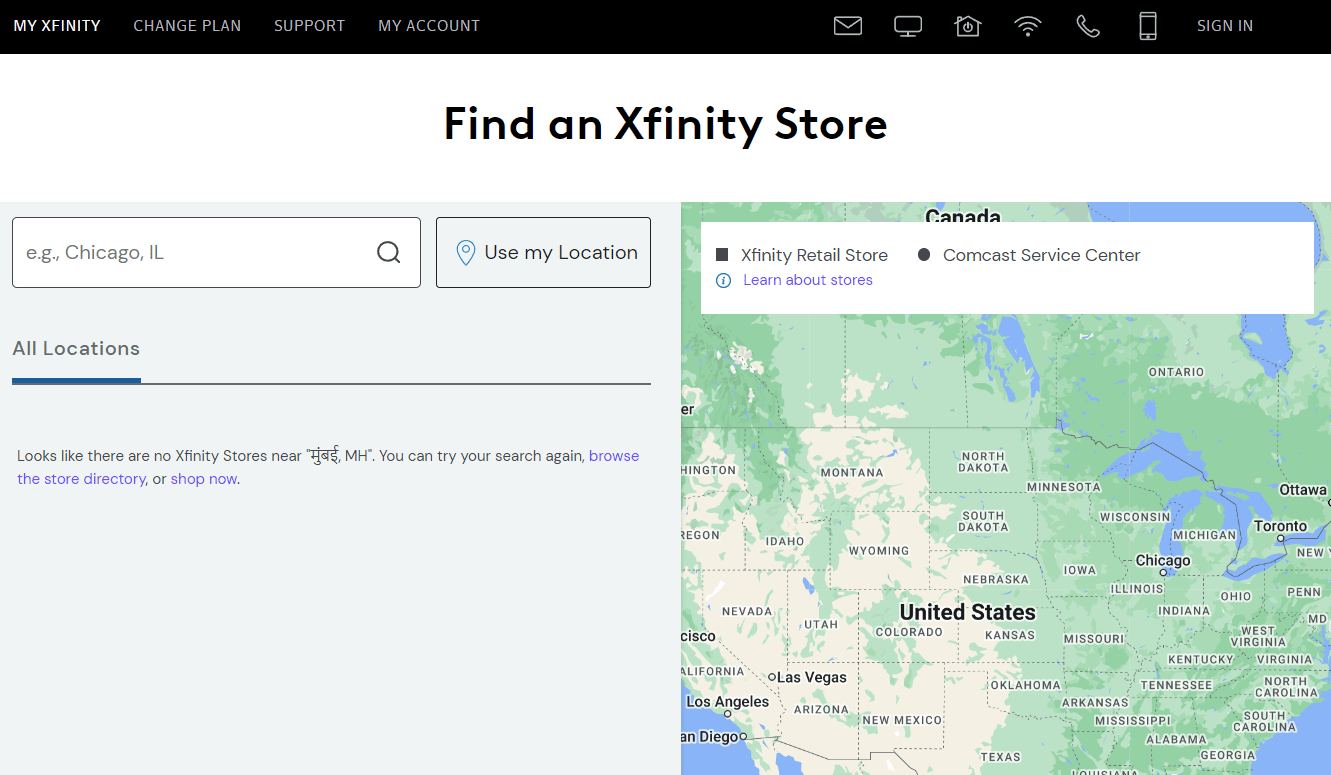
Task: Open the email icon in the top bar
Action: tap(847, 26)
